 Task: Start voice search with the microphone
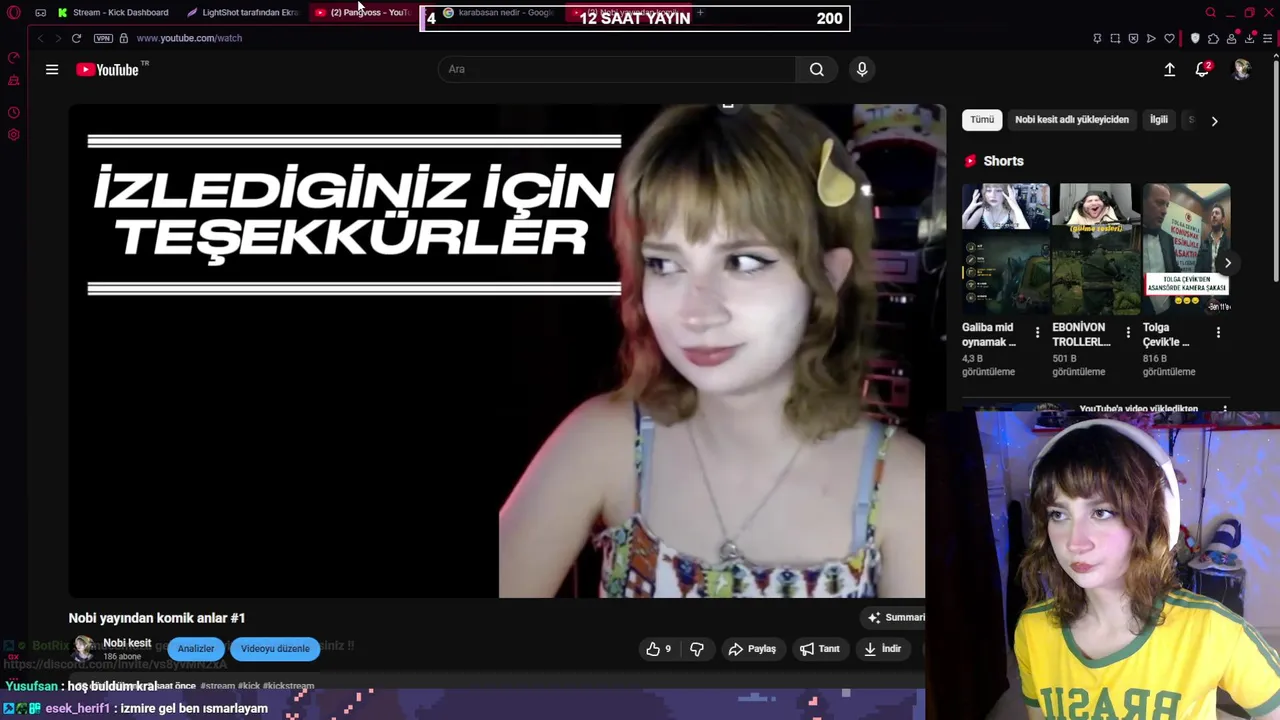[x=862, y=69]
